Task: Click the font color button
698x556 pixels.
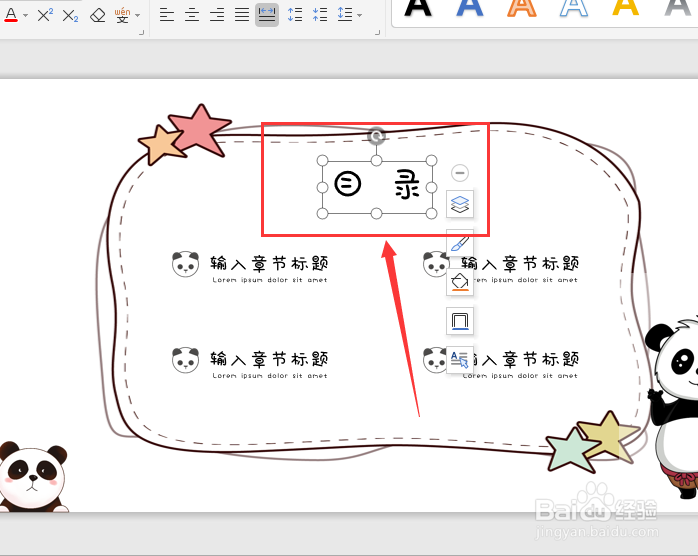Action: [11, 15]
